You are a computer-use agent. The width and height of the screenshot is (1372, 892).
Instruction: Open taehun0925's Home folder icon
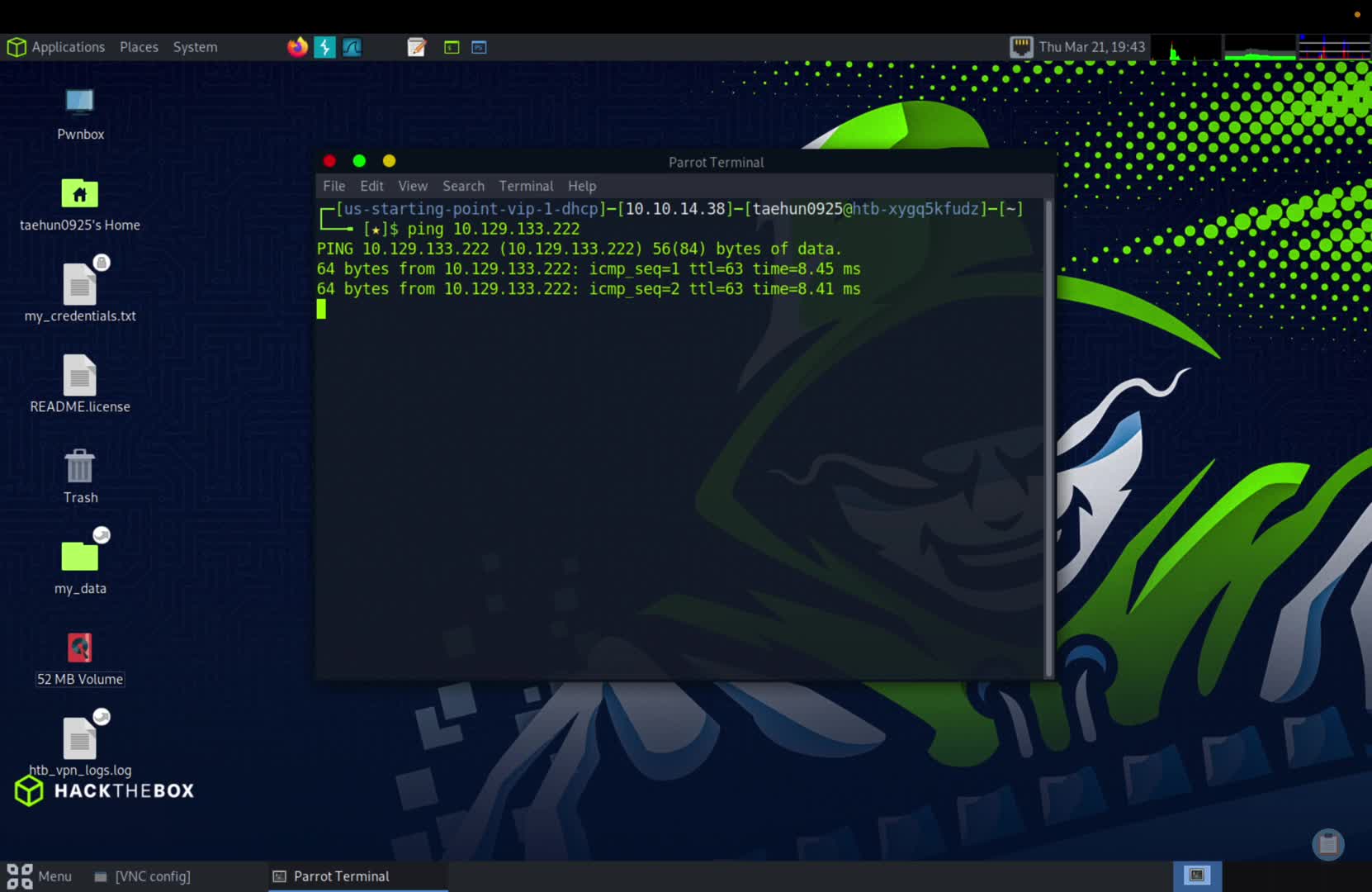[80, 206]
